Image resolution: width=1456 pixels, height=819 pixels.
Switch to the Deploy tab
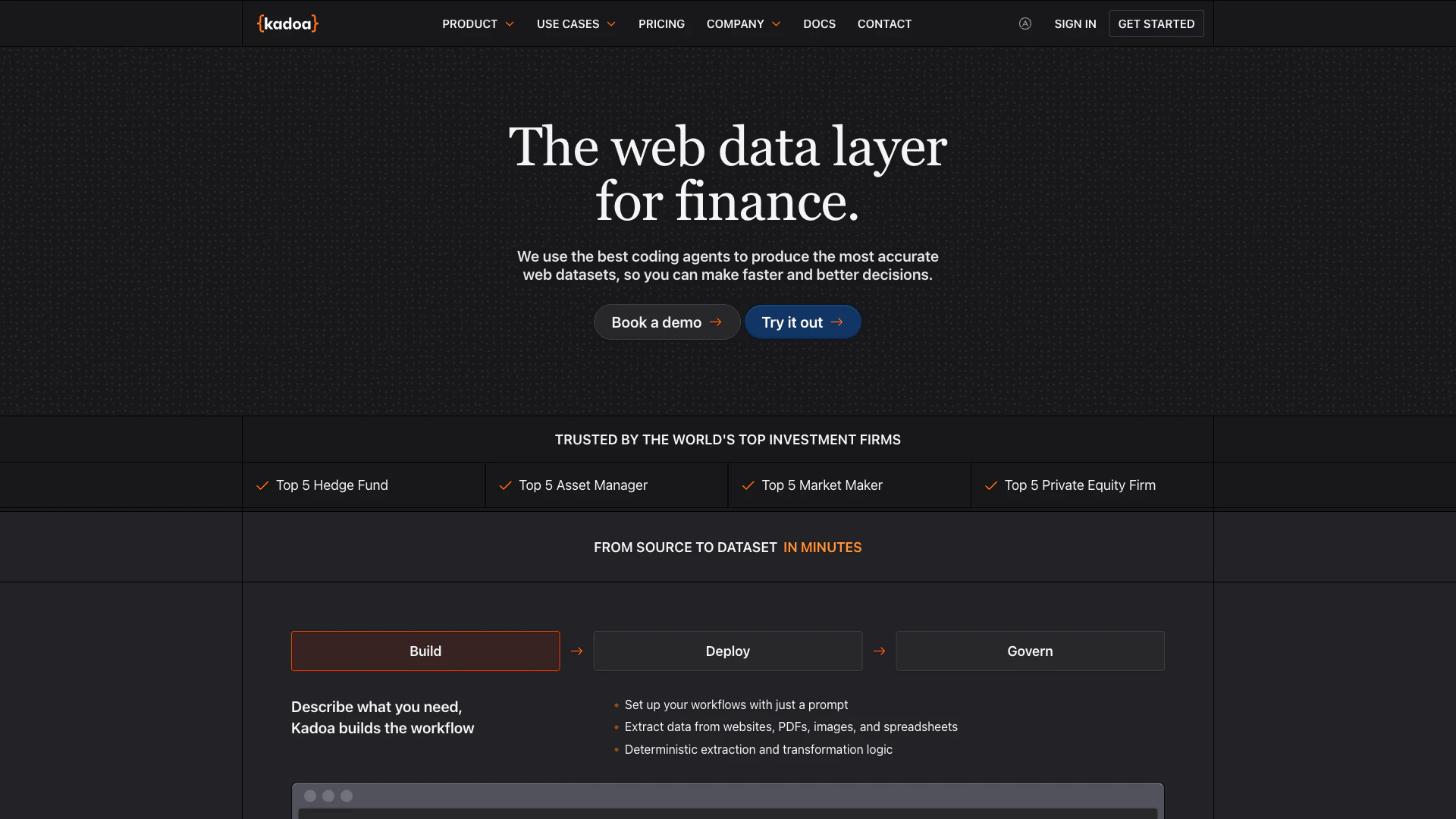(x=727, y=651)
